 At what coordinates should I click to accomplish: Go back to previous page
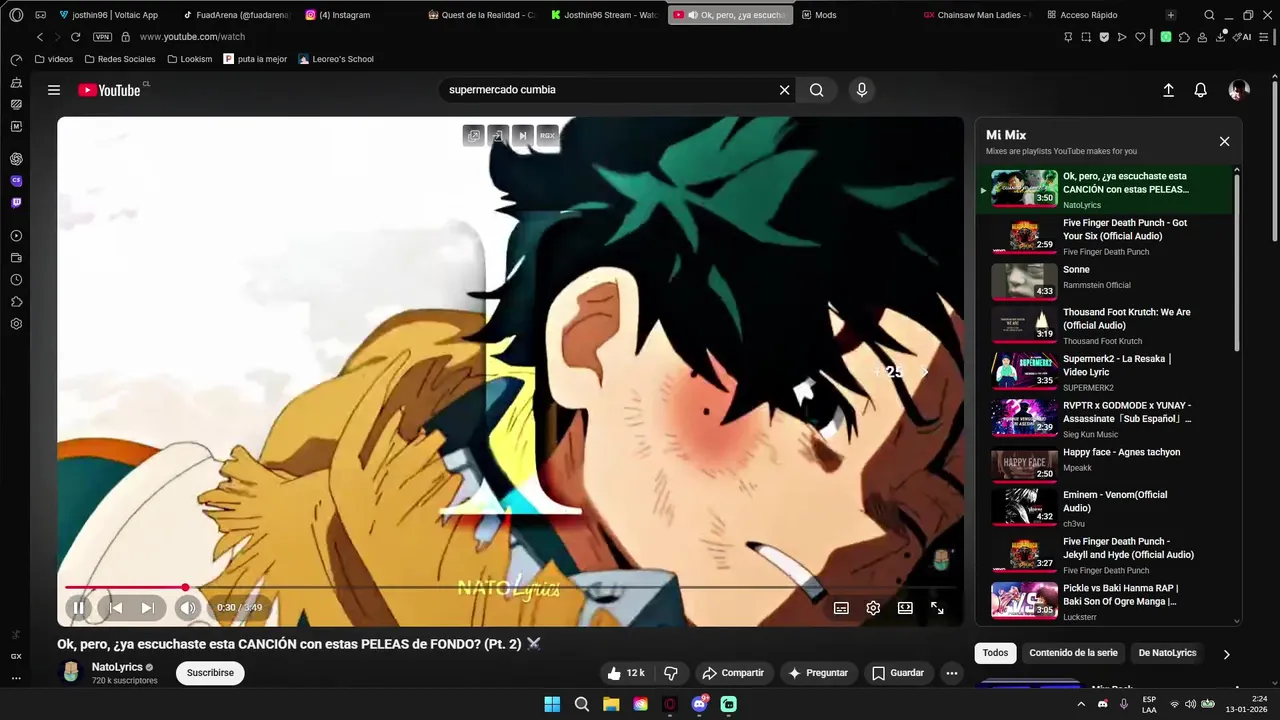pos(40,37)
